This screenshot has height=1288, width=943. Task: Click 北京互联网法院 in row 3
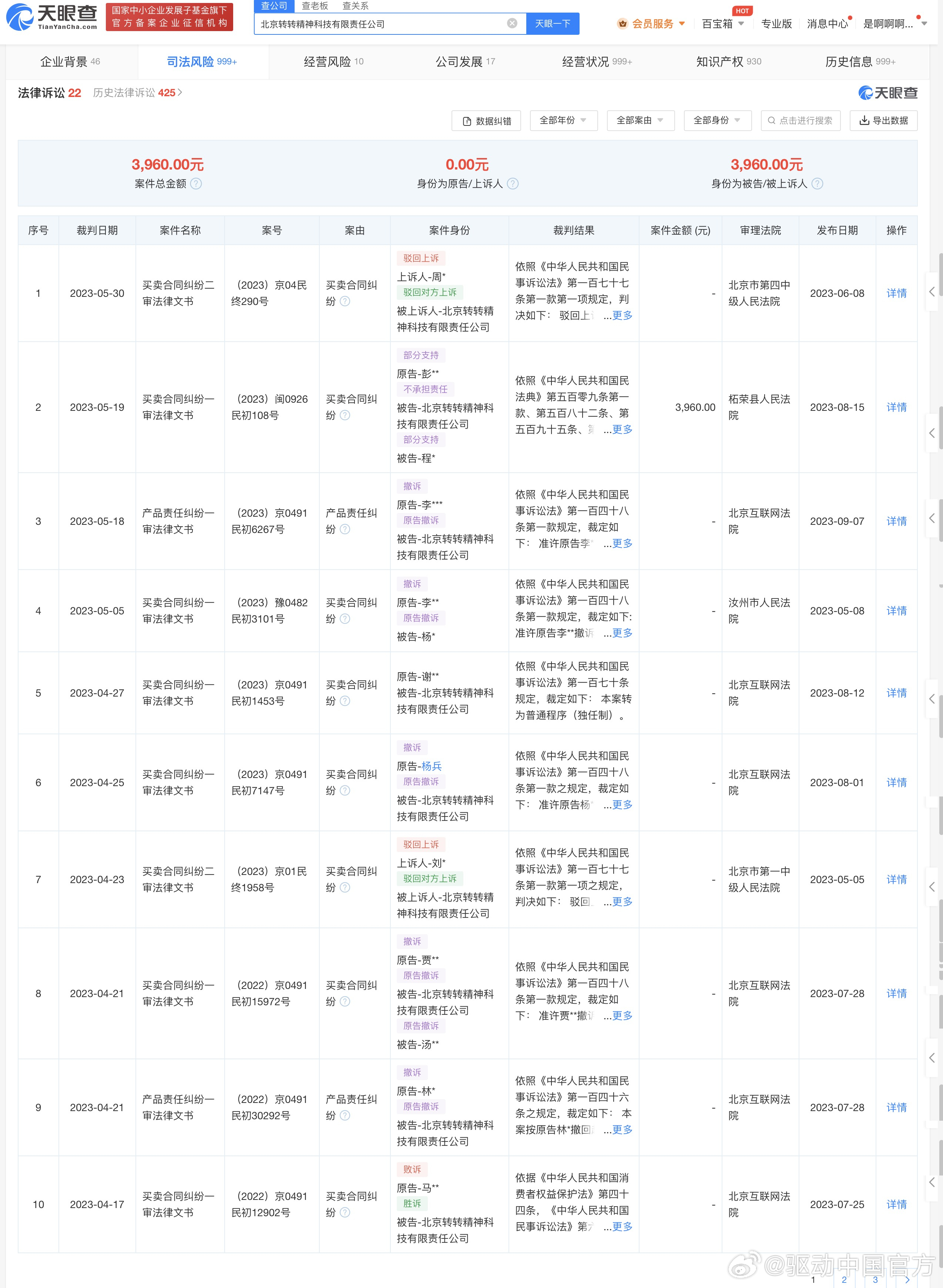759,521
